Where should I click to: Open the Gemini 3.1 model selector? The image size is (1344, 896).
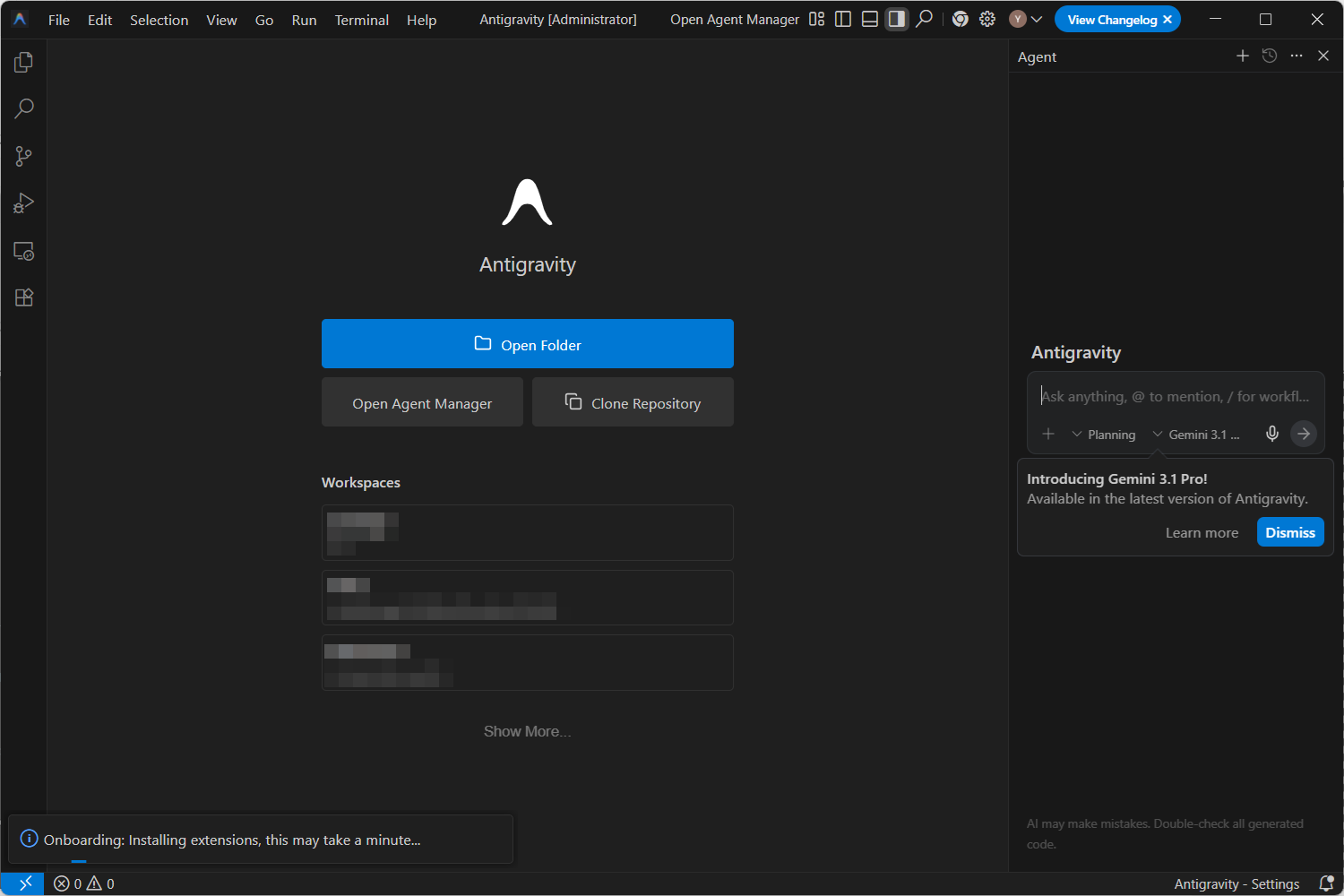pyautogui.click(x=1196, y=435)
